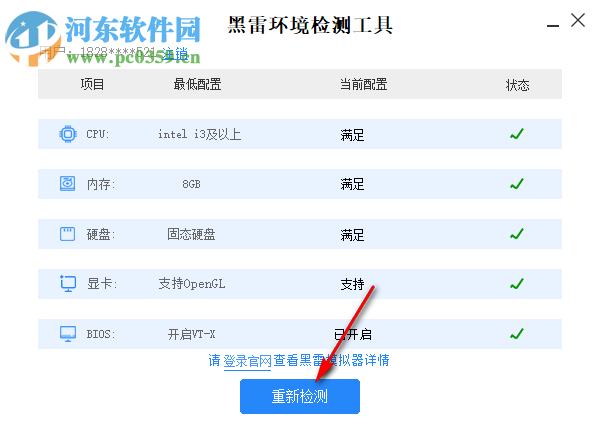
Task: Click the green checkmark in 硬盘 row
Action: click(517, 234)
